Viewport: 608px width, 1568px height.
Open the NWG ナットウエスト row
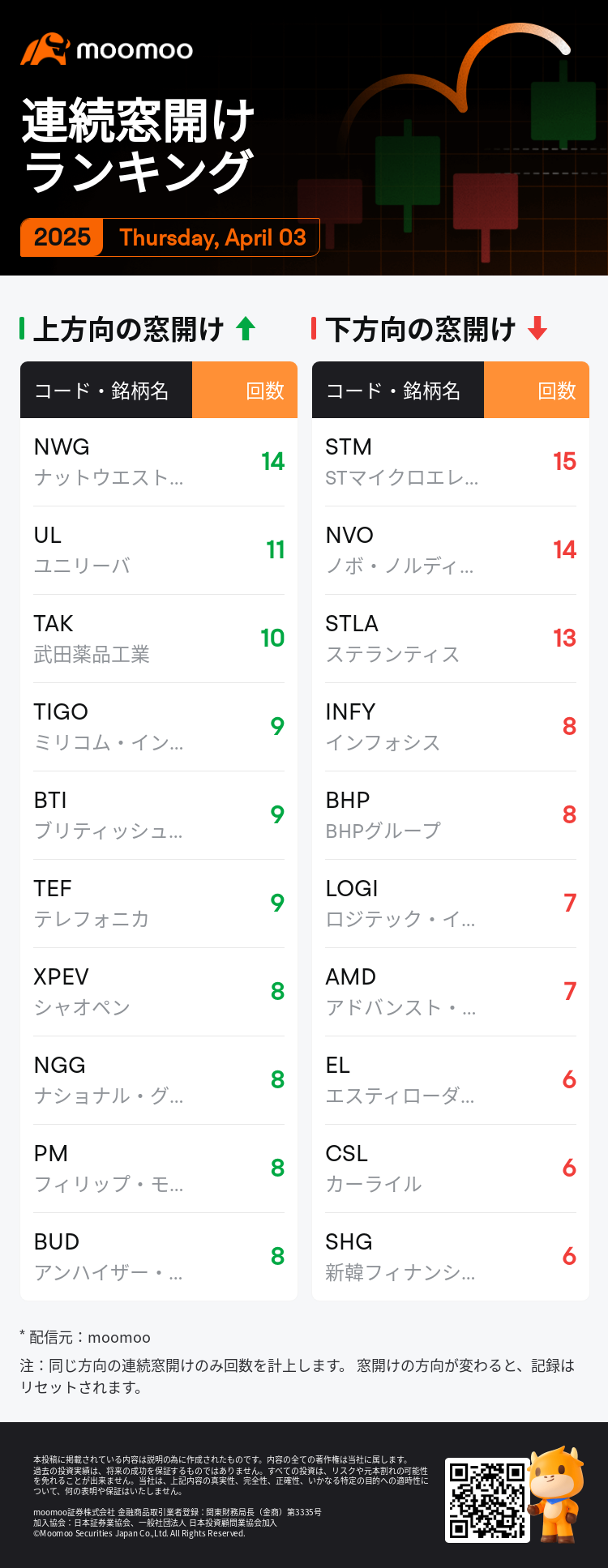[x=158, y=462]
